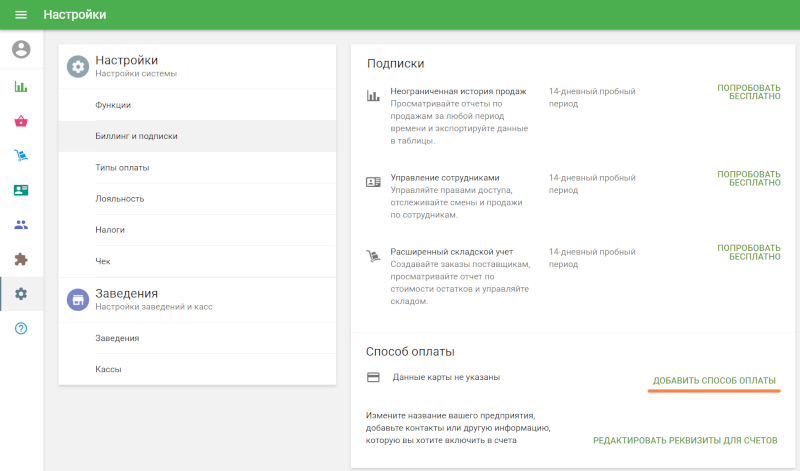800x471 pixels.
Task: Click РЕДАКТИРОВАТЬ РЕКВИЗИТЫ ДЛЯ СЧЕТОВ link
Action: click(x=685, y=440)
